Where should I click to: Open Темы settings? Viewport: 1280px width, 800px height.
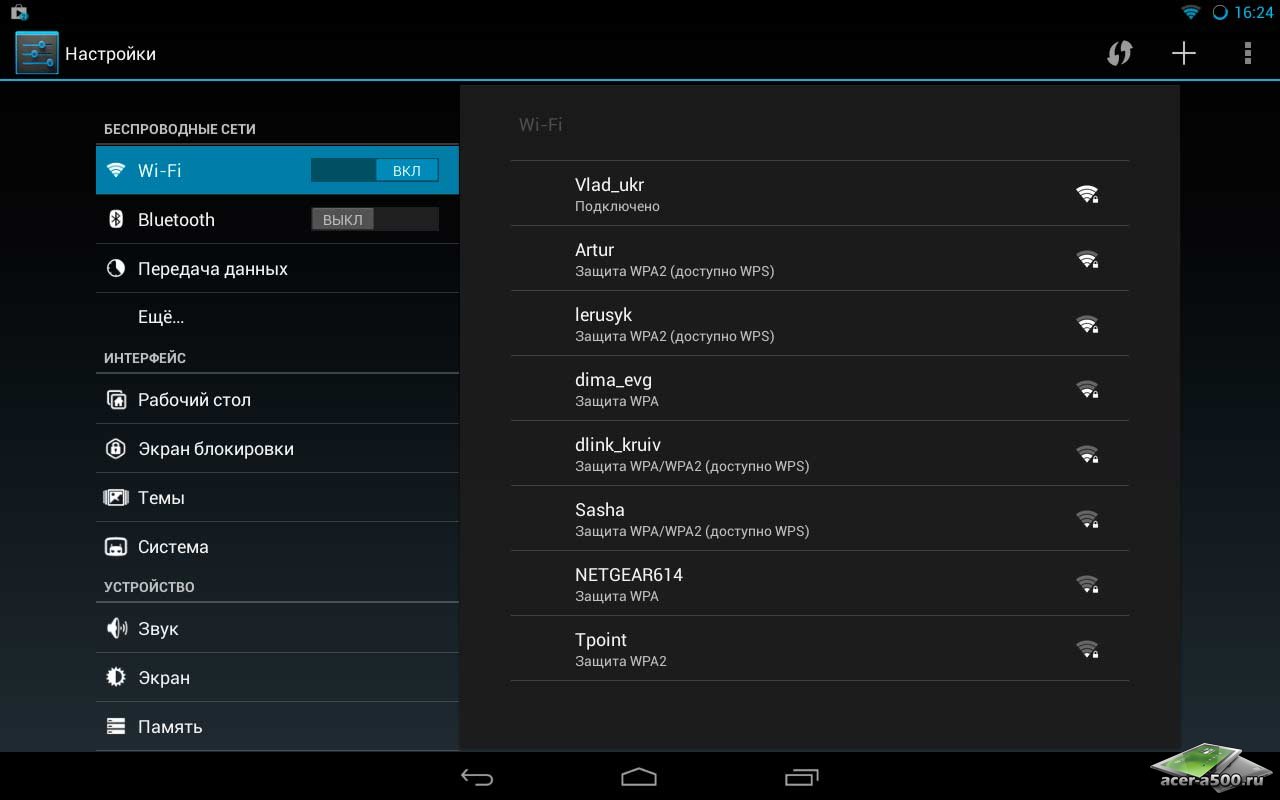point(277,497)
